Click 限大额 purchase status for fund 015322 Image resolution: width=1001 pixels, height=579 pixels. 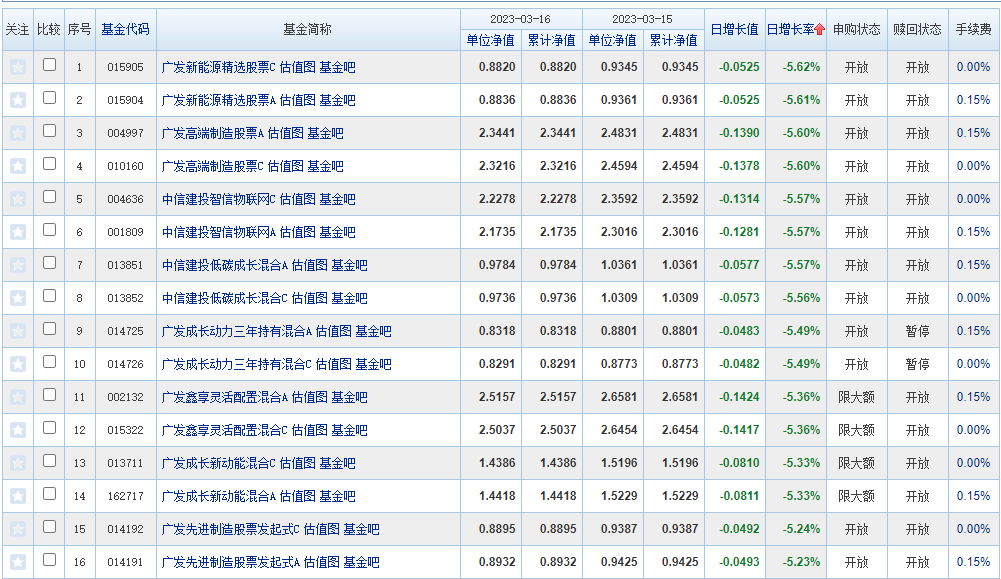click(x=856, y=430)
